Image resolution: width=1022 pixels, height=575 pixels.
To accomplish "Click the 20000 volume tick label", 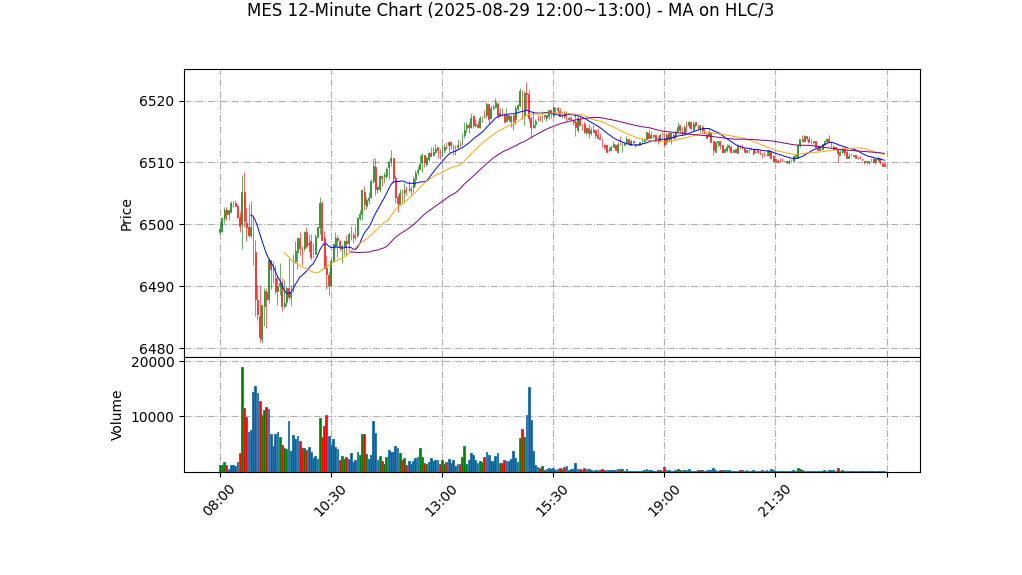I will coord(153,362).
